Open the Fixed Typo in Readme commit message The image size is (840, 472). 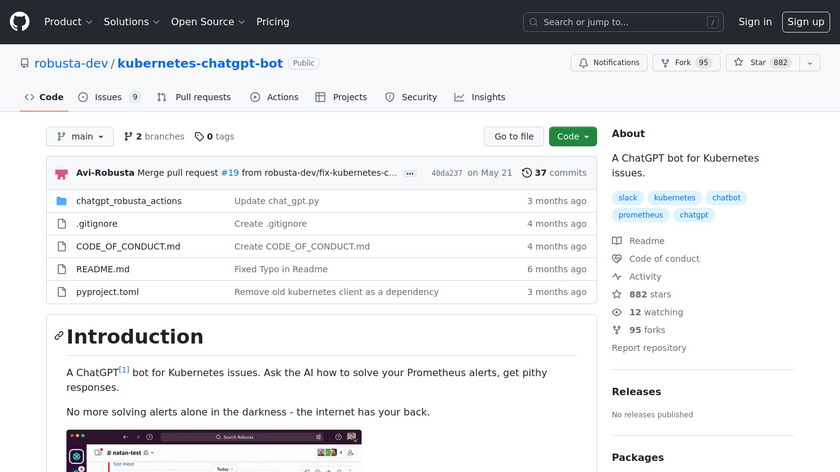click(x=281, y=269)
